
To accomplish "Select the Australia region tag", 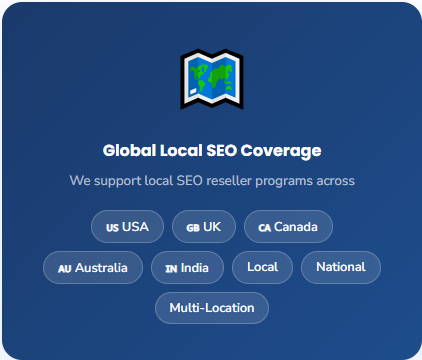I will click(x=93, y=268).
